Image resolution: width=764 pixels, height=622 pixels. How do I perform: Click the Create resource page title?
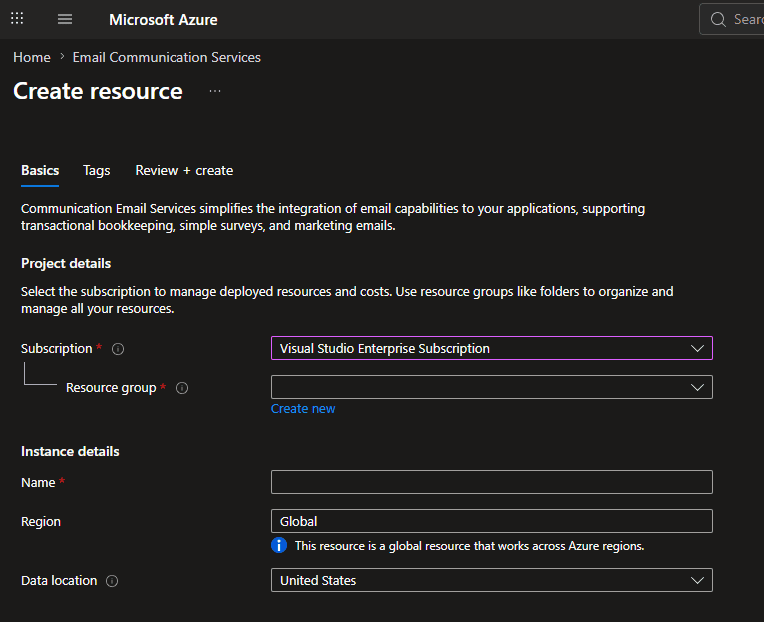coord(98,91)
